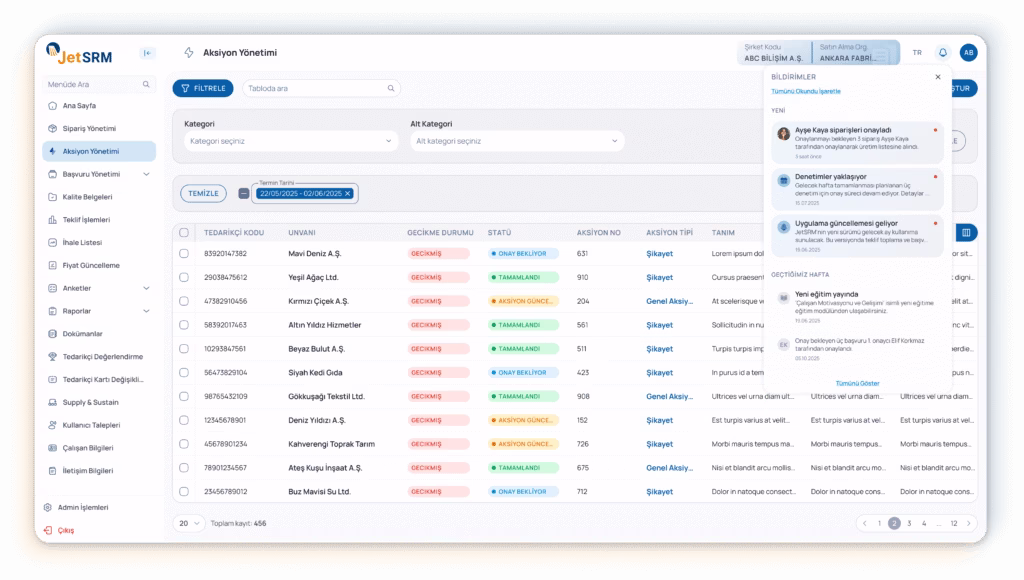Expand the Başvuru Yönetimi submenu

point(146,174)
